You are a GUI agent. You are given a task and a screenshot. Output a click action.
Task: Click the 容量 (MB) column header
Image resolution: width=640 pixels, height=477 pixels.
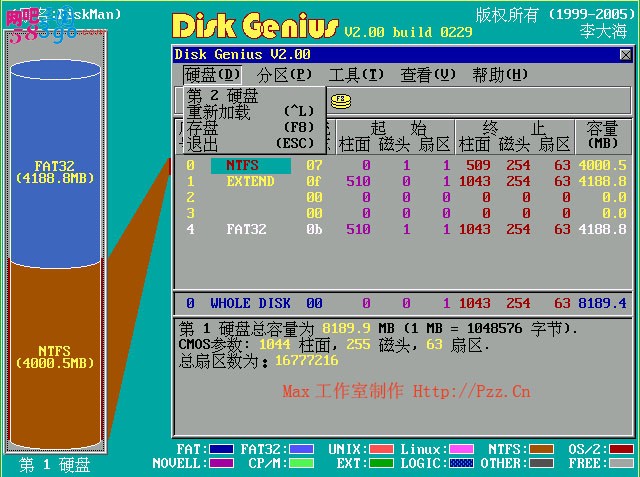click(602, 136)
